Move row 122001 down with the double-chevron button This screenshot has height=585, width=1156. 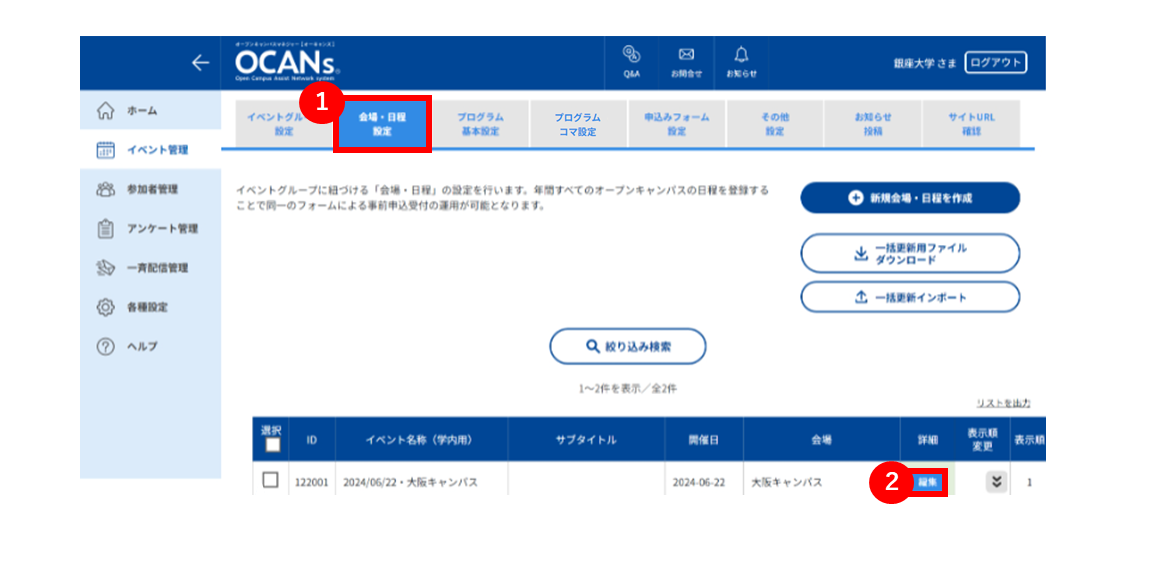coord(996,482)
